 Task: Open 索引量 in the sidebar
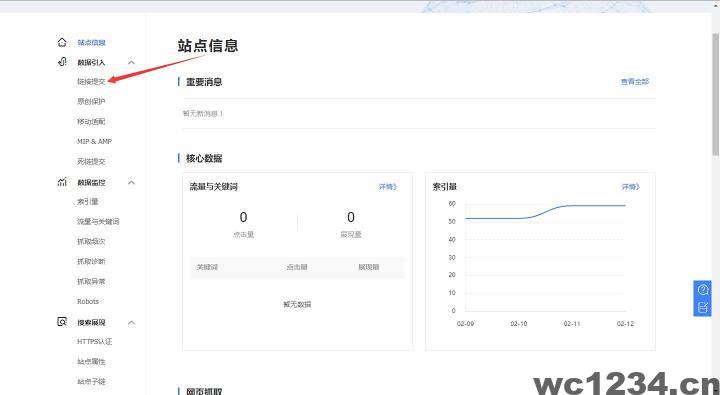(x=88, y=201)
